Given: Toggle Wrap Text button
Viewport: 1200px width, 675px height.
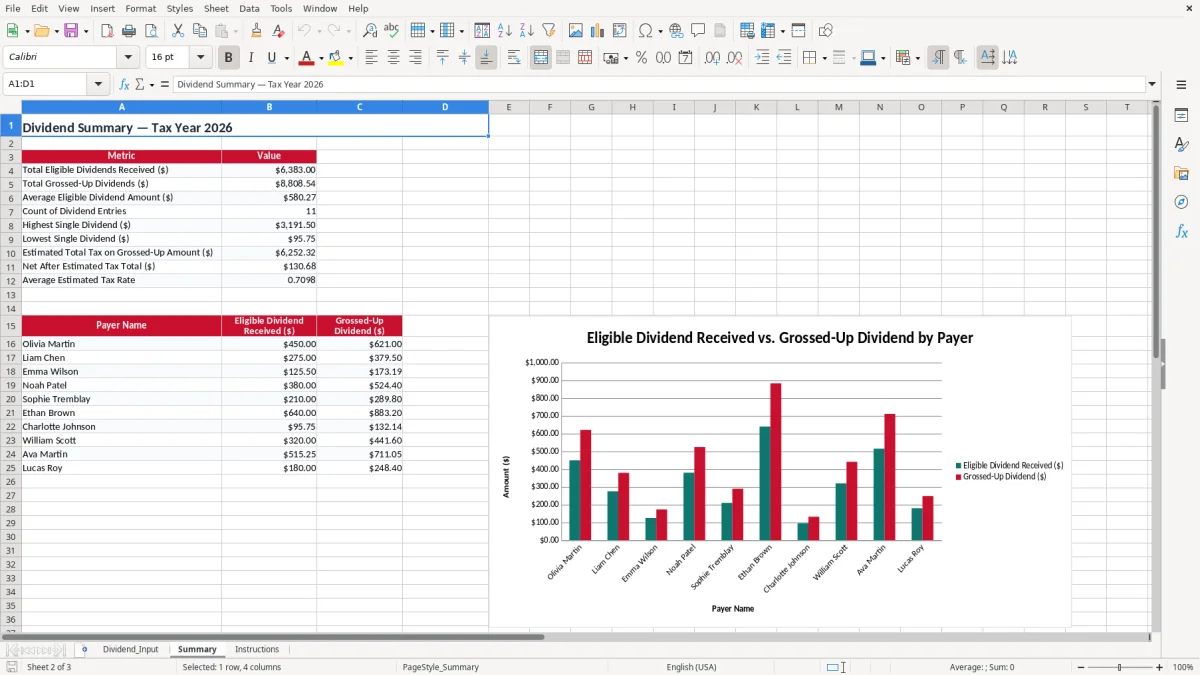Looking at the screenshot, I should [x=514, y=58].
